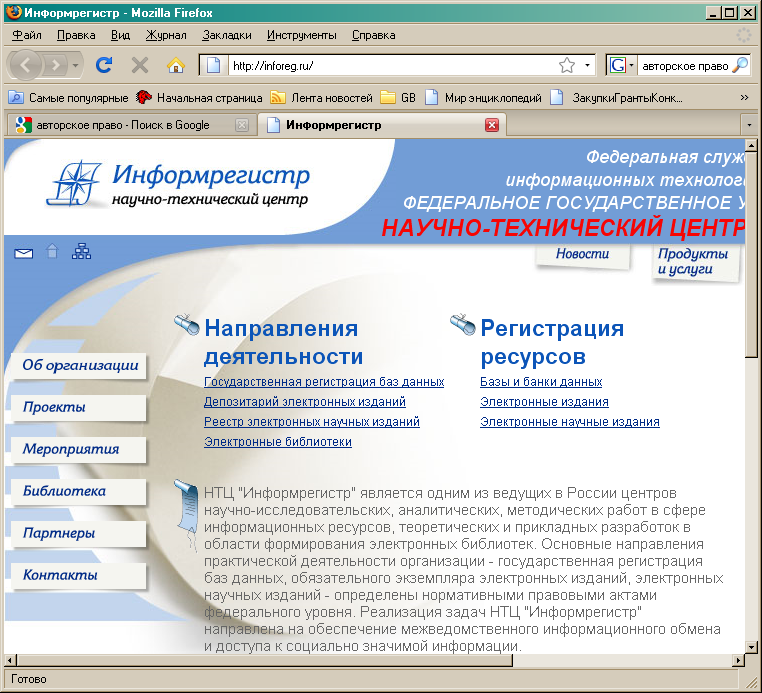Open Электронные библиотеки link
This screenshot has height=693, width=762.
tap(277, 442)
